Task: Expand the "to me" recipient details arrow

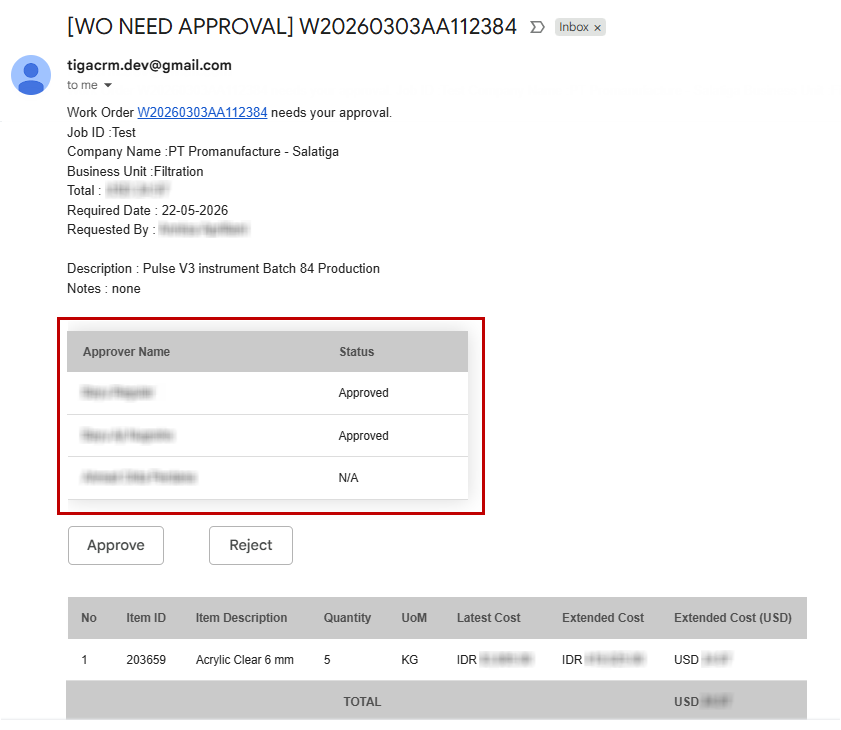Action: pyautogui.click(x=108, y=86)
